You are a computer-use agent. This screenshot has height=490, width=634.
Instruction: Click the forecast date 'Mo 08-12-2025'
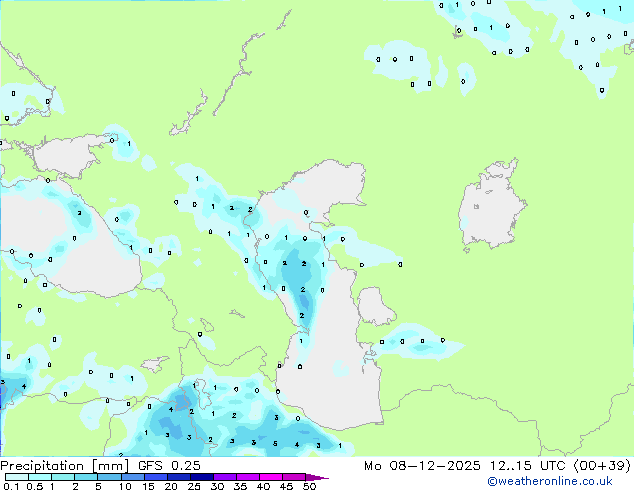[423, 466]
